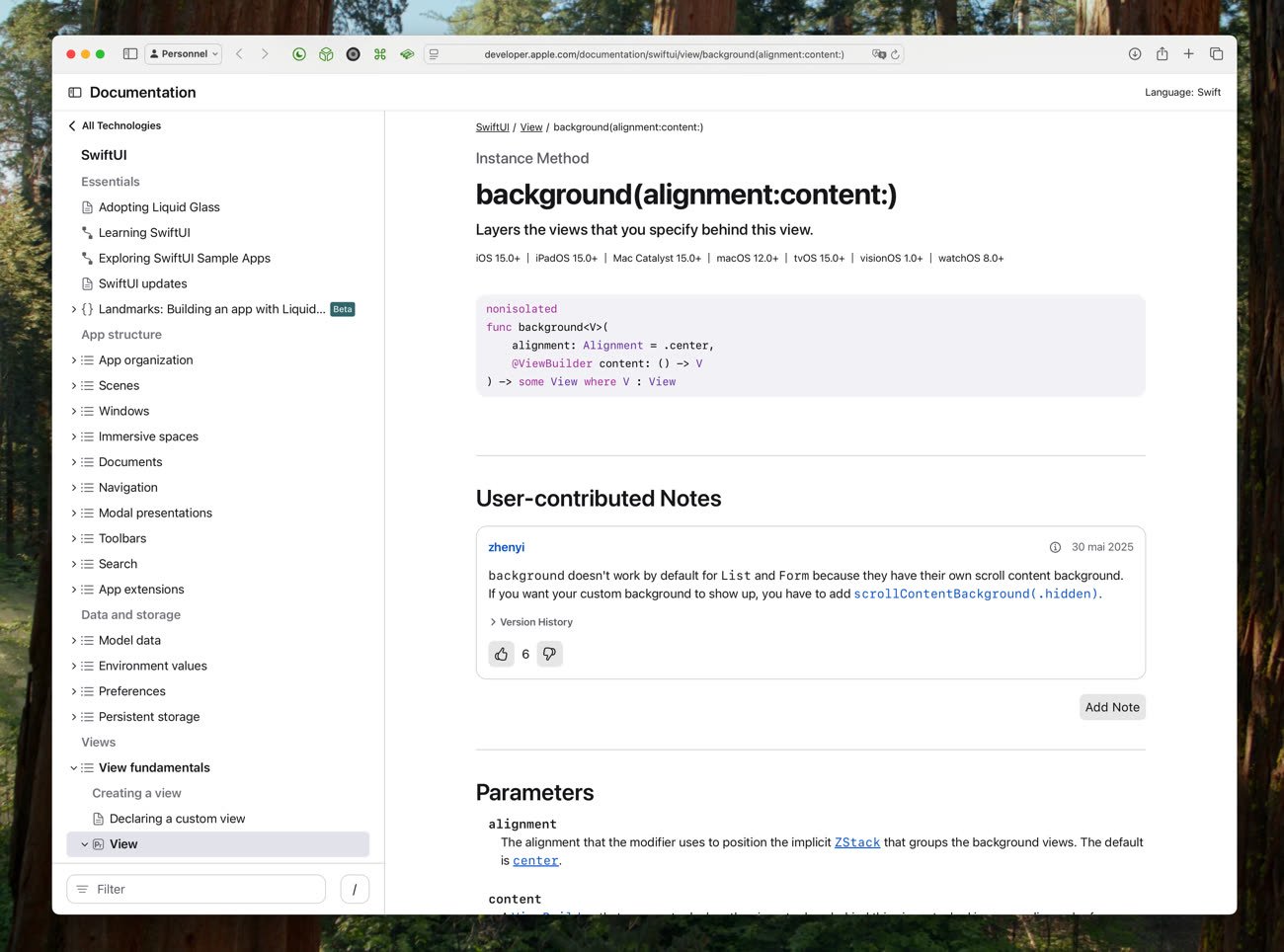
Task: Expand Toolbars section
Action: point(73,539)
